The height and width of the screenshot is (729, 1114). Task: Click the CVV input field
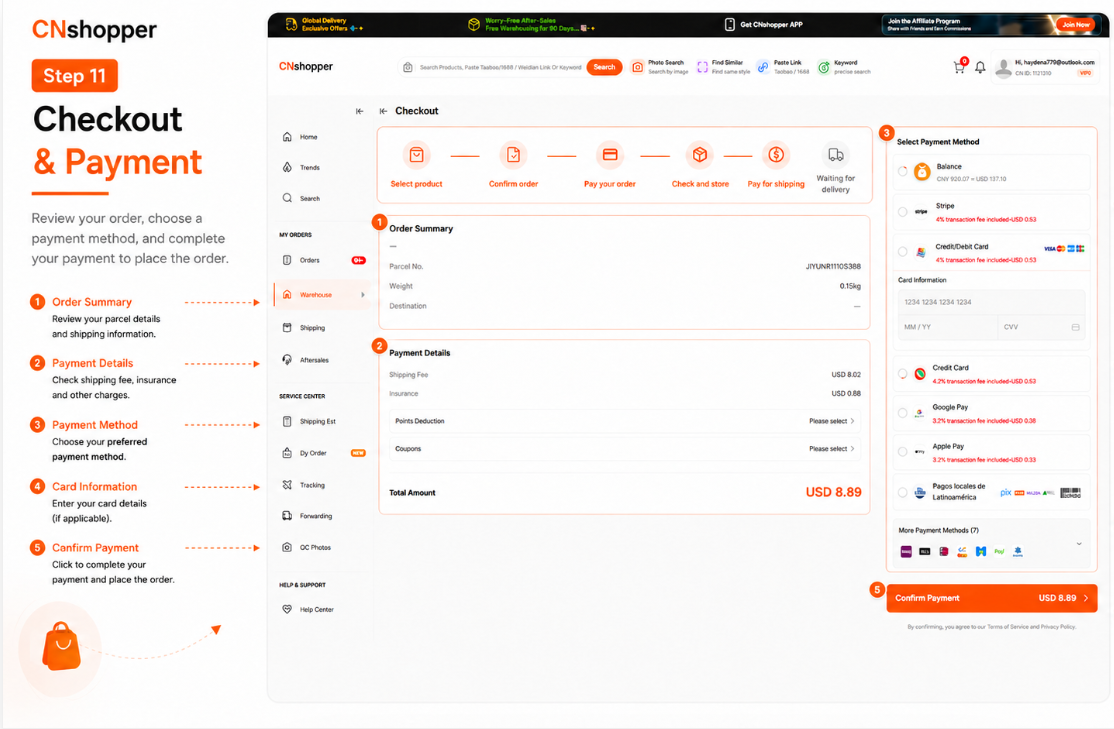[1042, 327]
